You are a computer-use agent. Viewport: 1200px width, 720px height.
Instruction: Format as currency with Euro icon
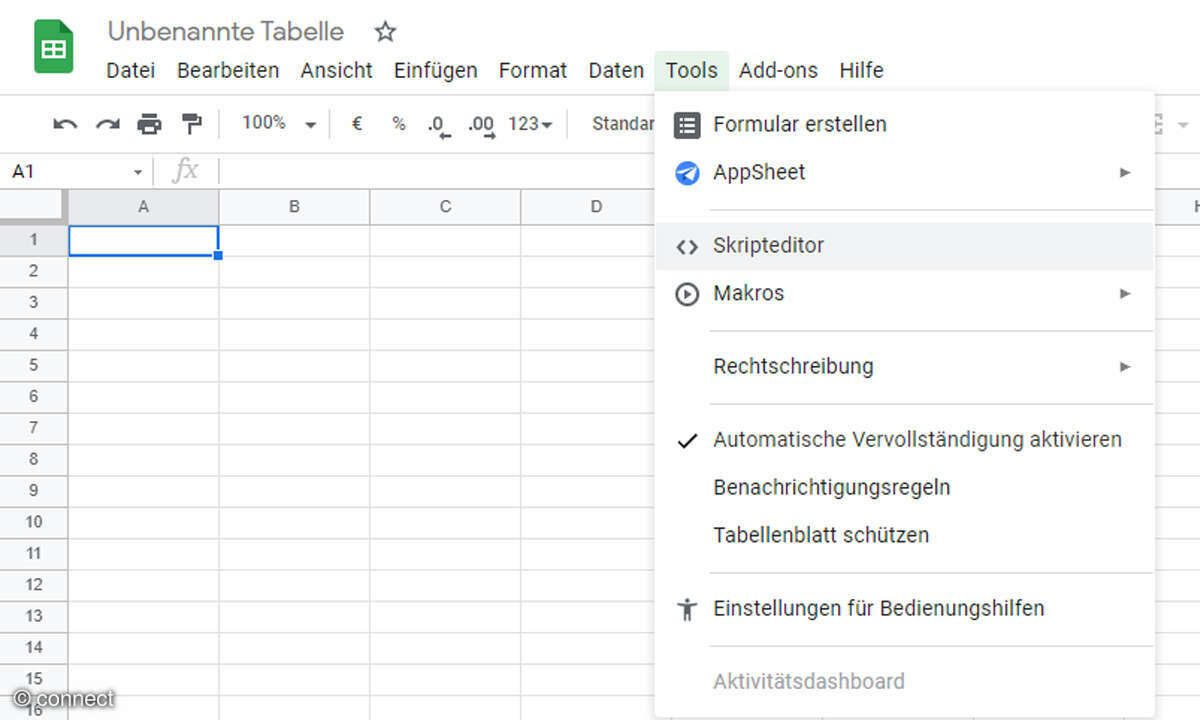[x=357, y=124]
